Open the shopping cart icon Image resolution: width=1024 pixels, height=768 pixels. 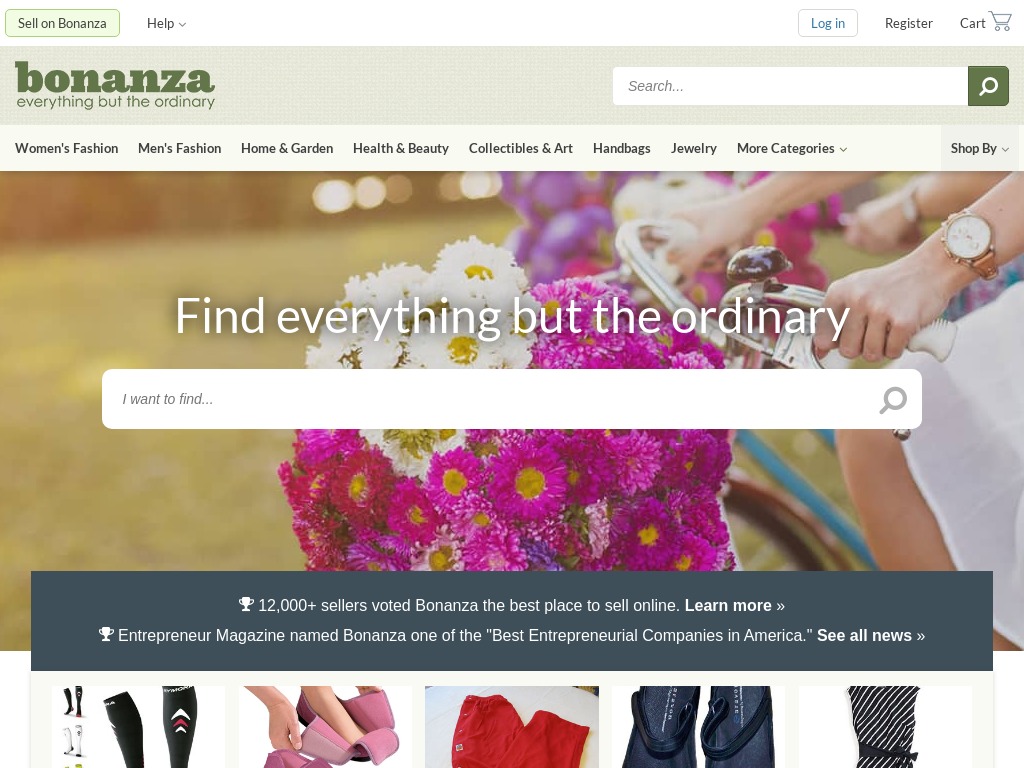point(1000,22)
